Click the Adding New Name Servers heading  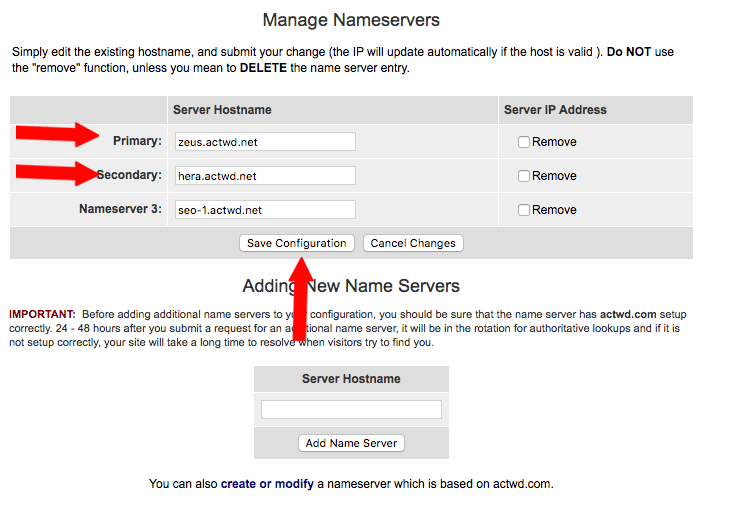[351, 287]
